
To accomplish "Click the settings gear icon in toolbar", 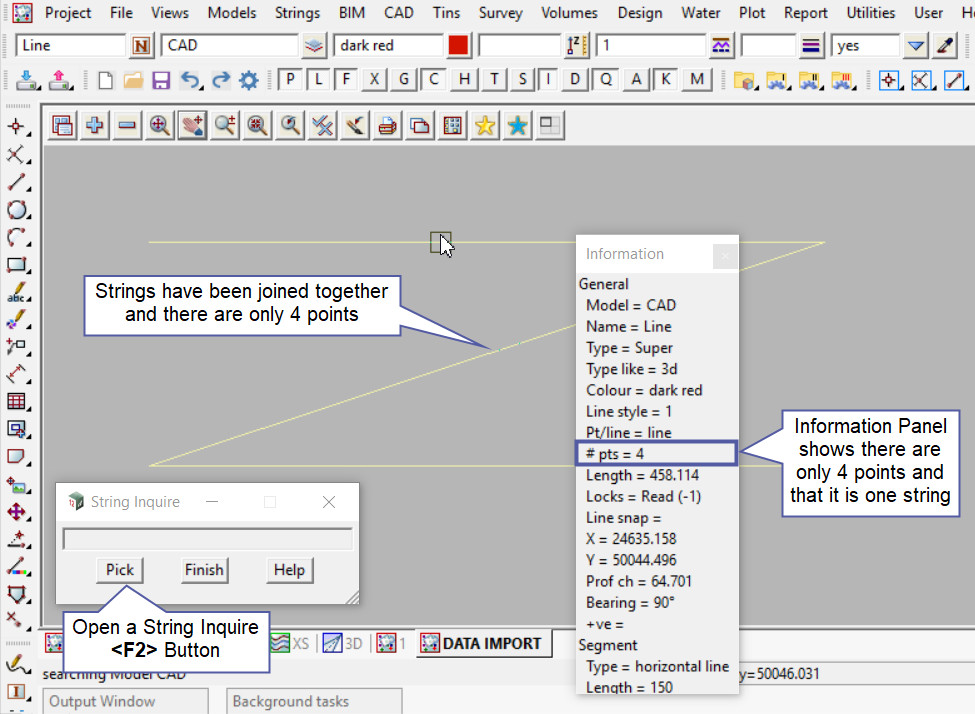I will (x=248, y=80).
